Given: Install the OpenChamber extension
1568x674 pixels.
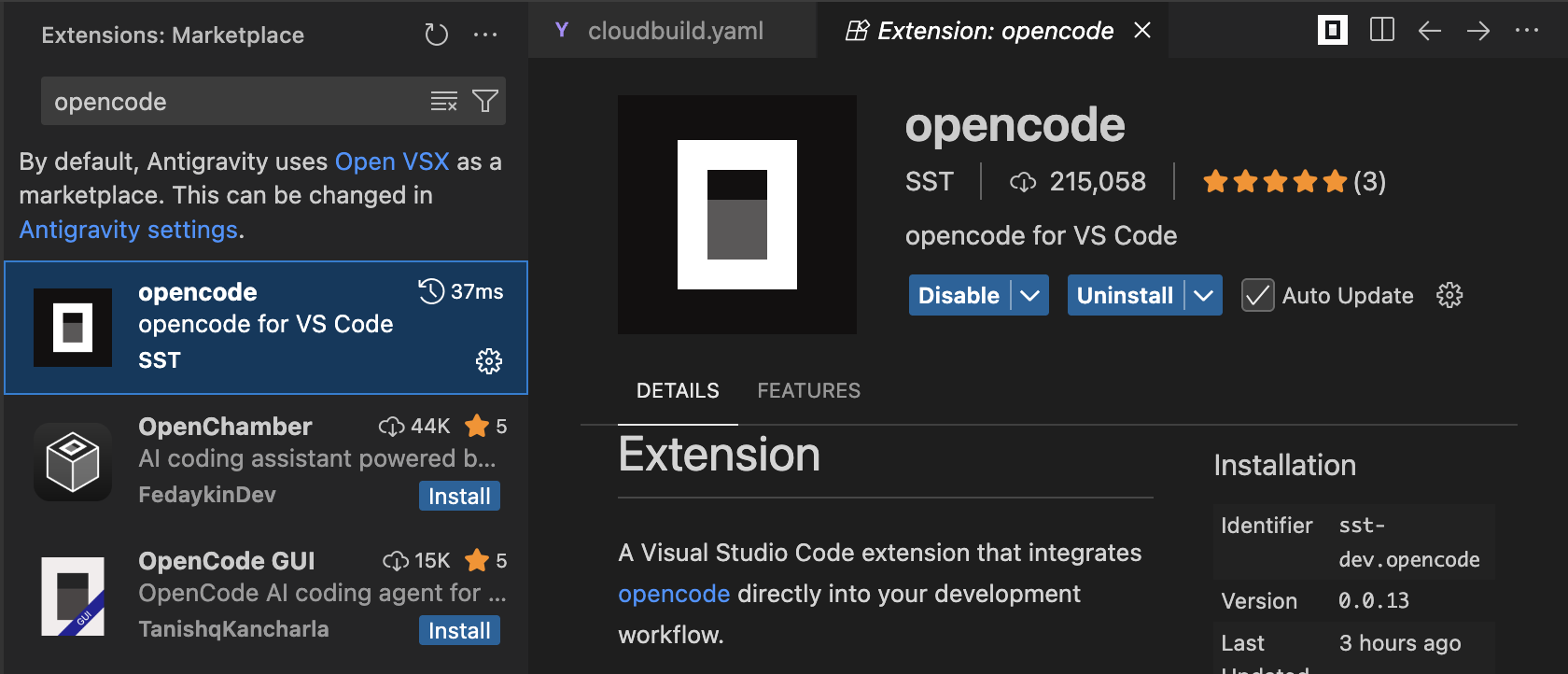Looking at the screenshot, I should tap(459, 496).
